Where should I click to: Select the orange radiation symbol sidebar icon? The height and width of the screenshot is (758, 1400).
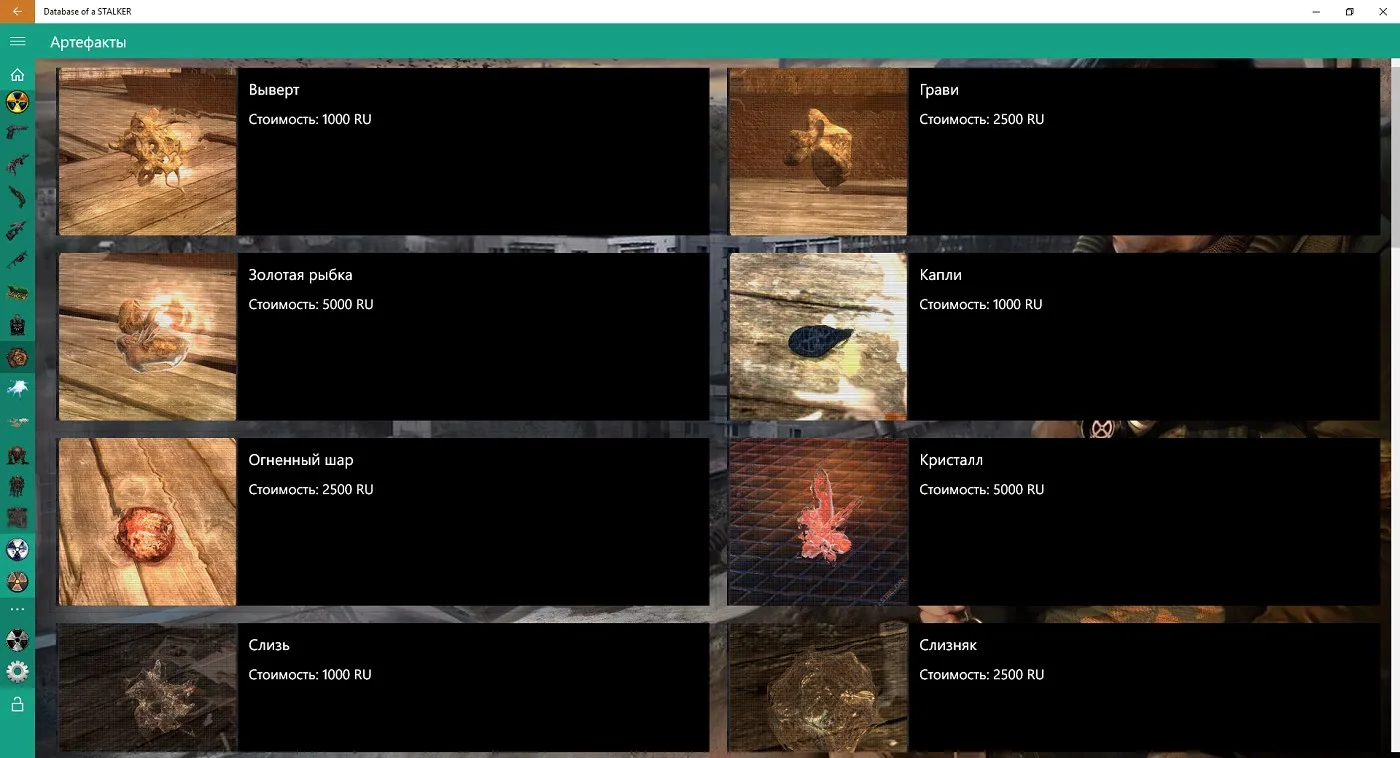(17, 581)
